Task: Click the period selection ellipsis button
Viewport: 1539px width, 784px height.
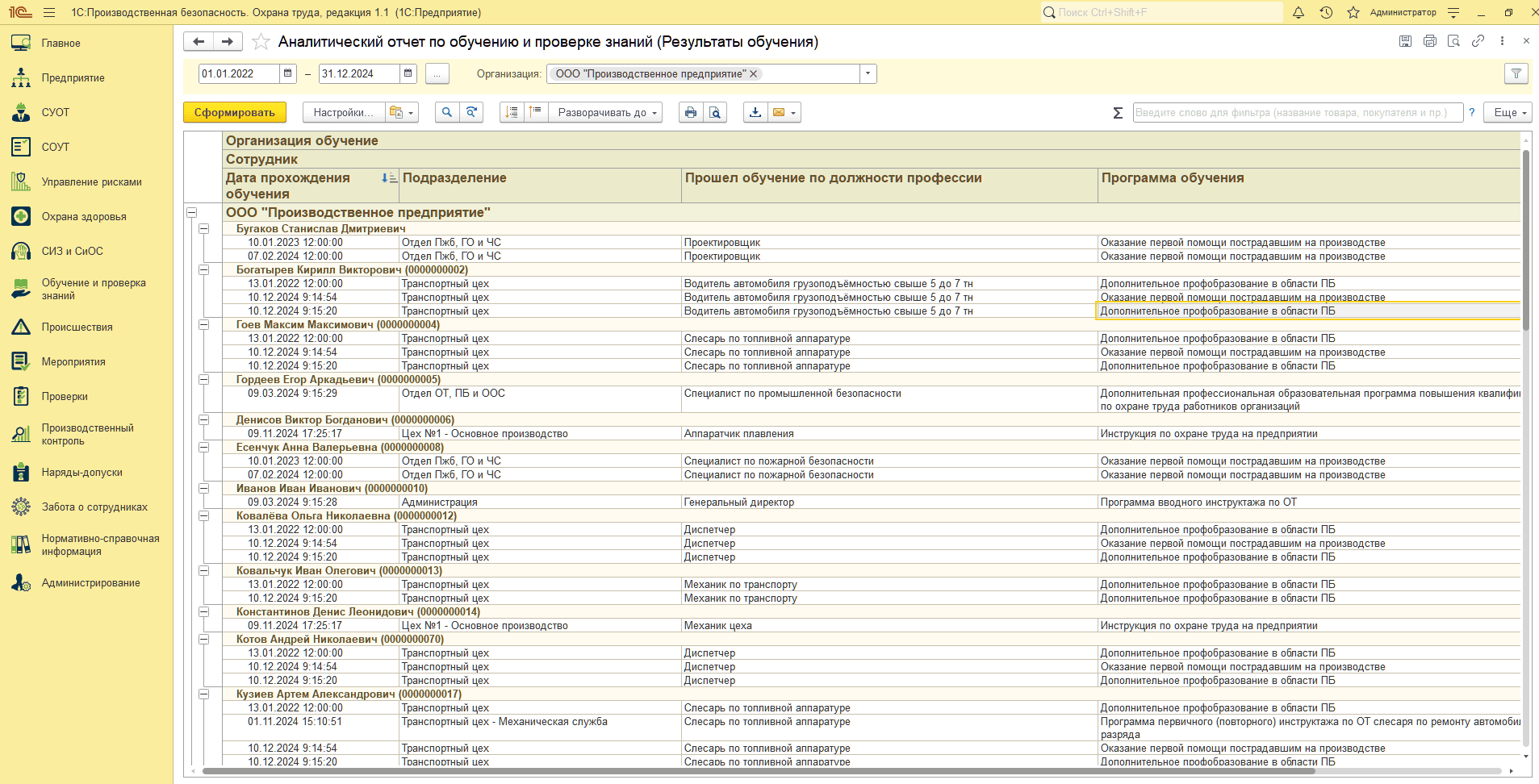Action: pos(437,74)
